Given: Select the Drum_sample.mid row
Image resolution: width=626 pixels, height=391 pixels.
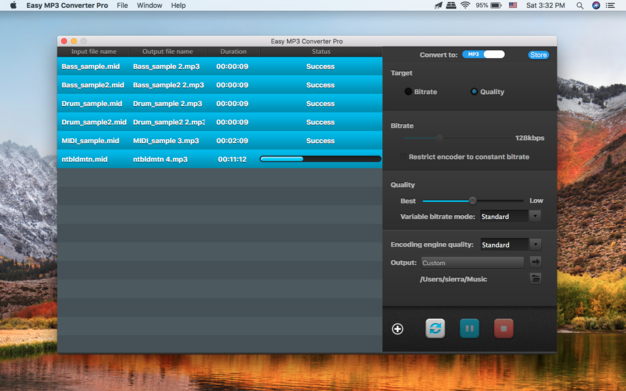Looking at the screenshot, I should point(220,103).
